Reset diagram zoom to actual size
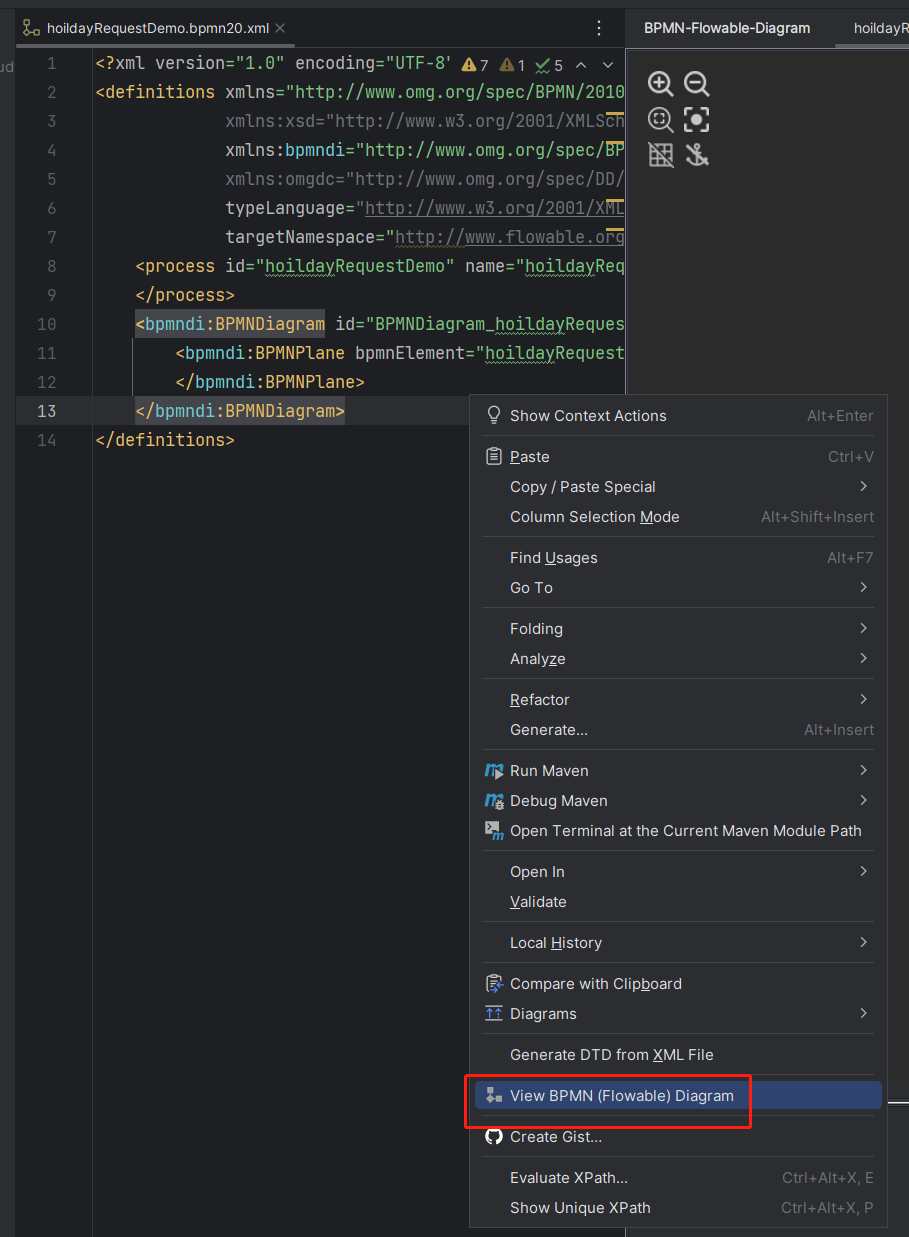This screenshot has width=909, height=1237. click(x=660, y=120)
